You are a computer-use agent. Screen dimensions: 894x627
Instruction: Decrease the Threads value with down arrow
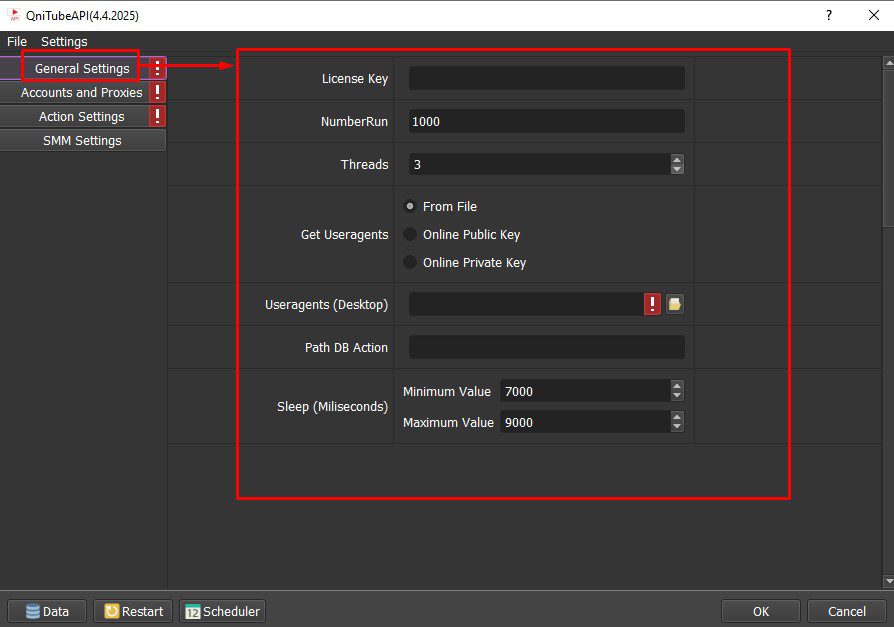tap(677, 169)
